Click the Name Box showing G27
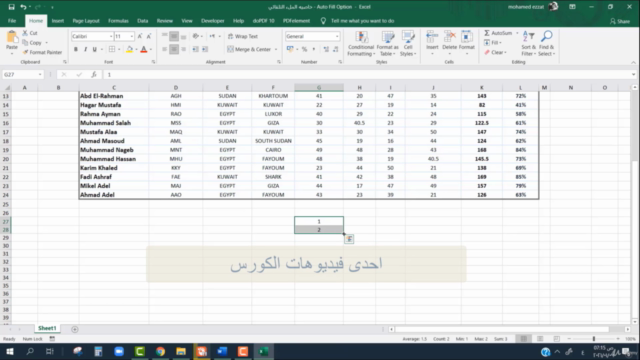Screen dimensions: 640x360 22,75
